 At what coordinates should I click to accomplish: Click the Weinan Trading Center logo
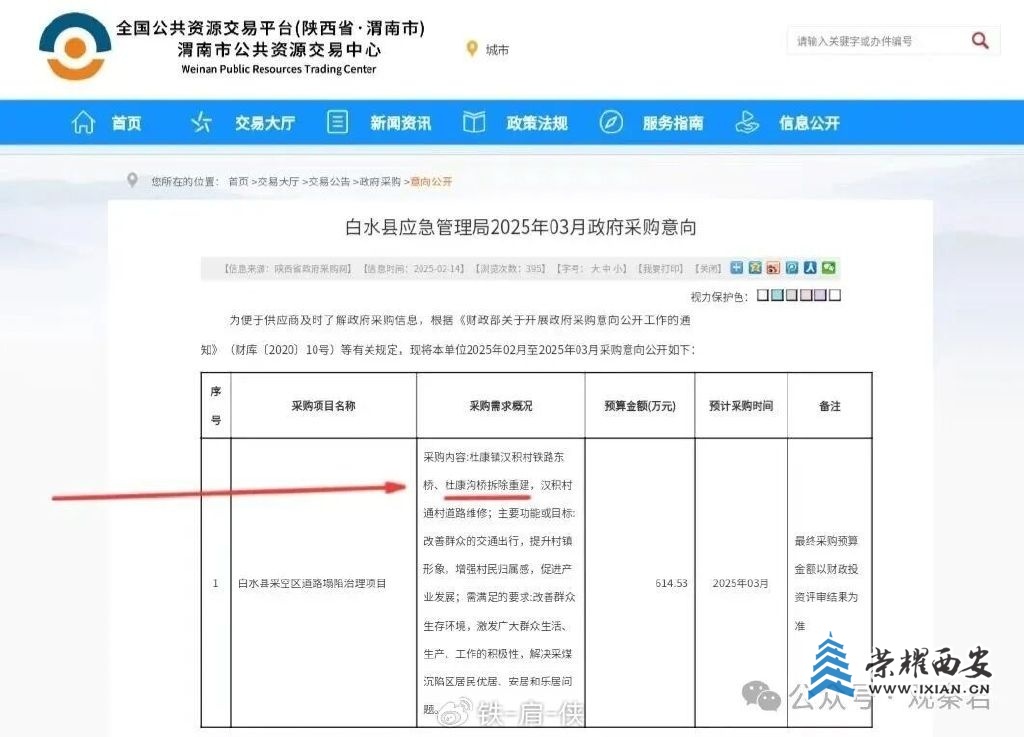click(75, 46)
